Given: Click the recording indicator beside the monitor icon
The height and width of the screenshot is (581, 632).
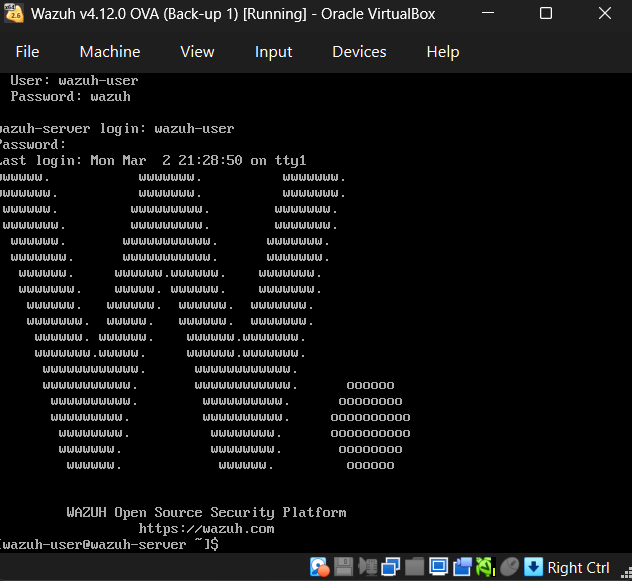Looking at the screenshot, I should coord(461,567).
